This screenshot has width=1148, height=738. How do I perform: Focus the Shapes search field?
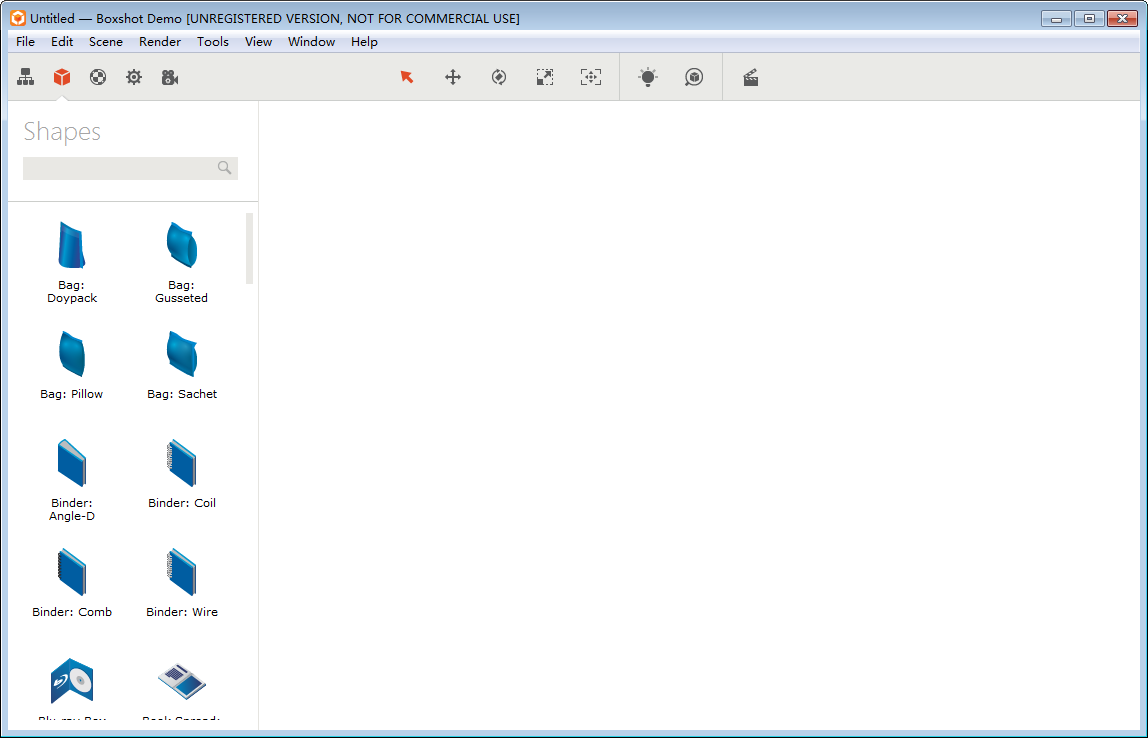(x=130, y=168)
